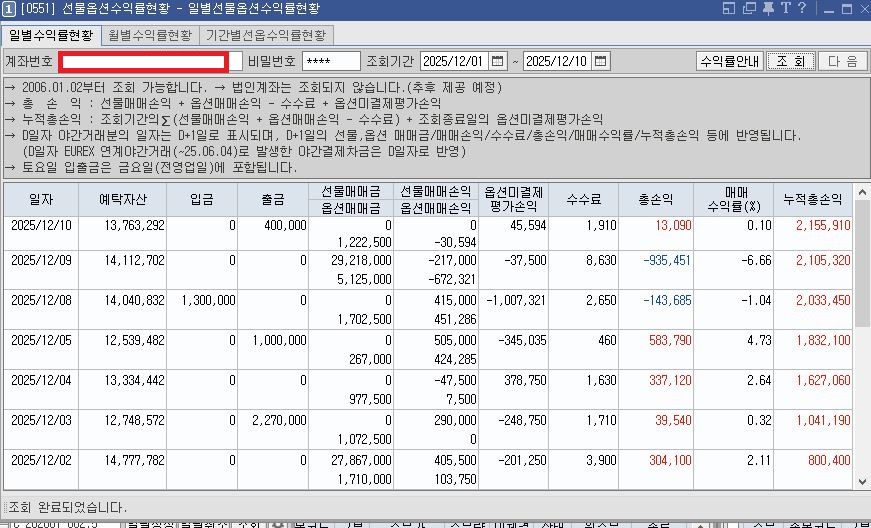Click the window number 1 icon
Screen dimensions: 871x528
click(9, 9)
